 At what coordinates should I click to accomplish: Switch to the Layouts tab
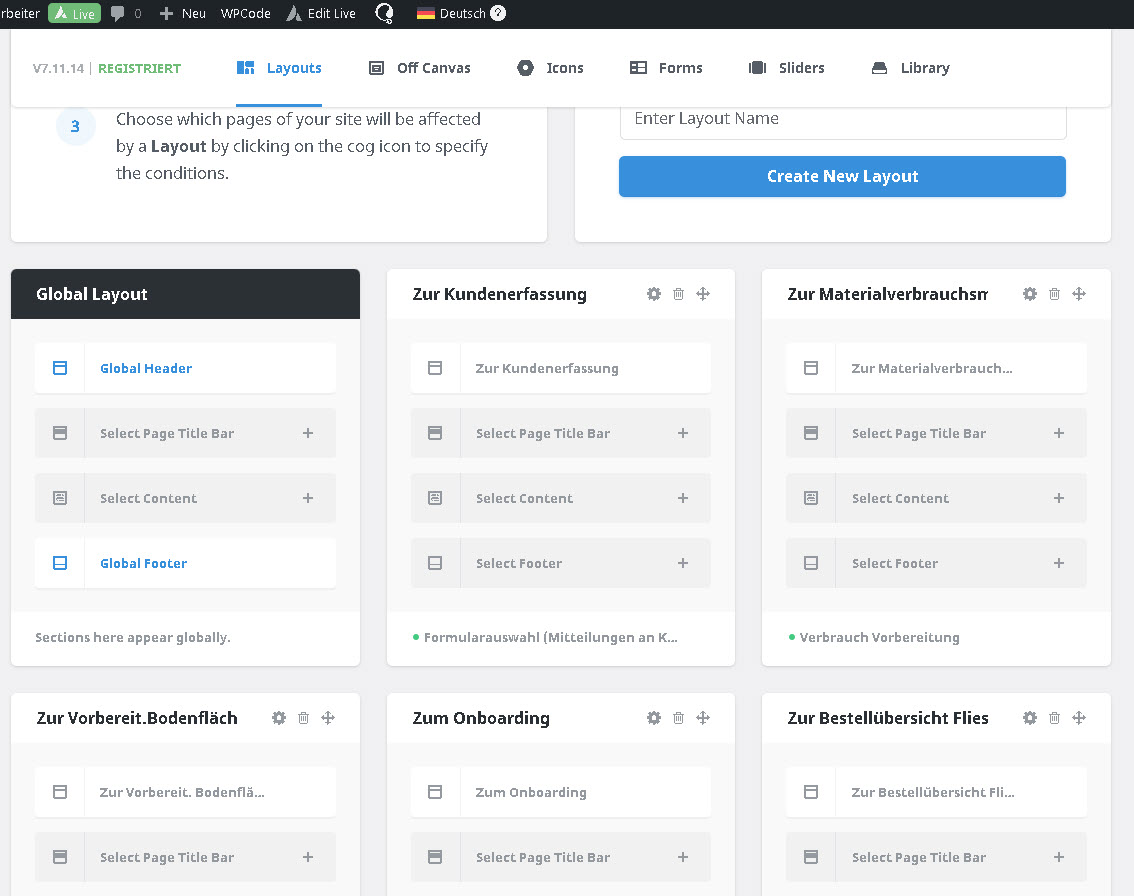point(279,68)
